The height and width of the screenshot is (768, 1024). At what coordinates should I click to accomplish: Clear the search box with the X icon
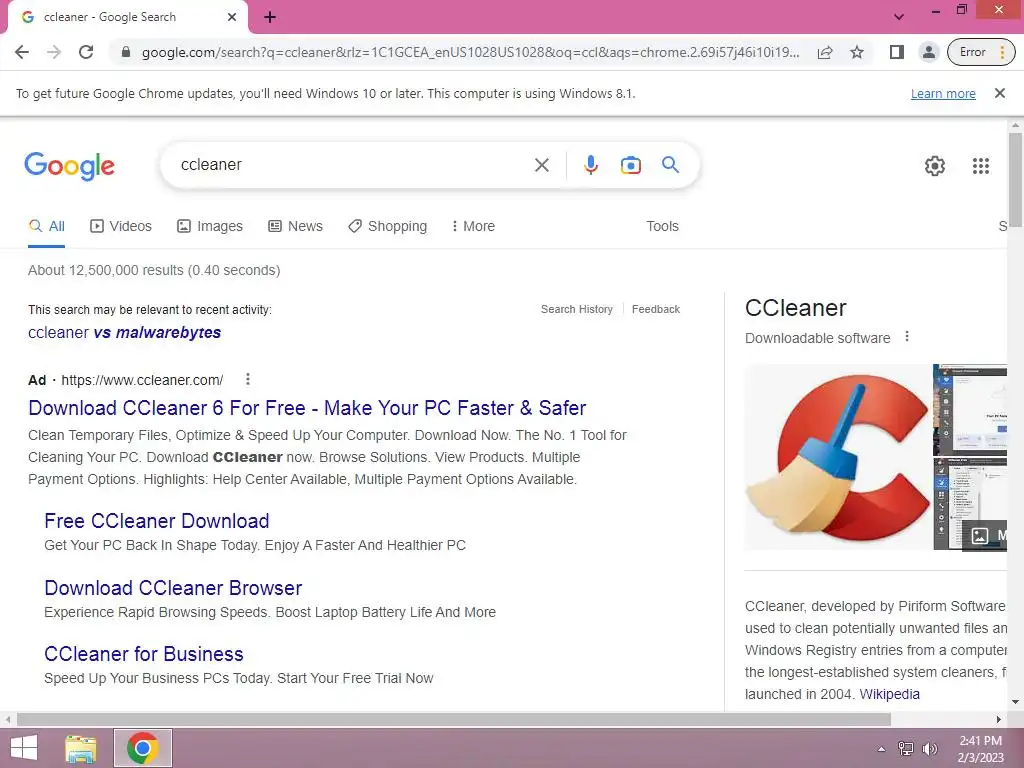(541, 165)
